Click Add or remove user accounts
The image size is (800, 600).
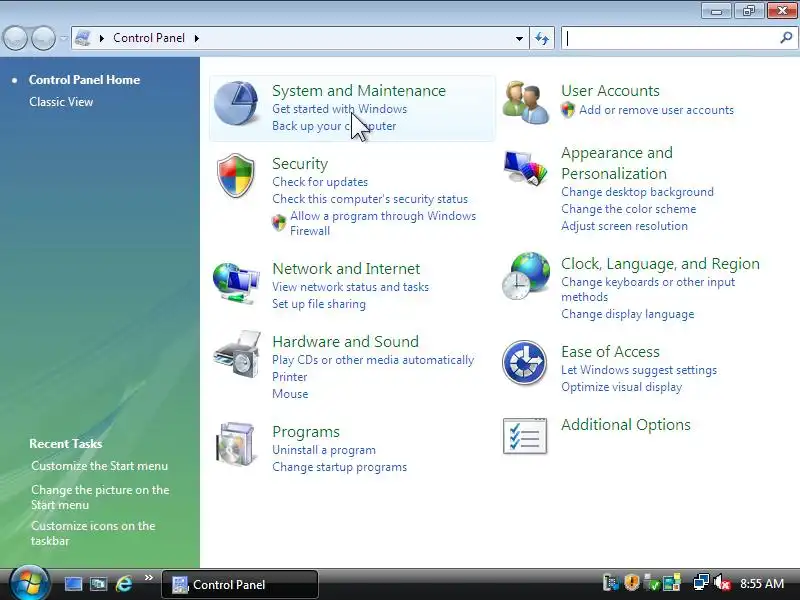(x=656, y=110)
